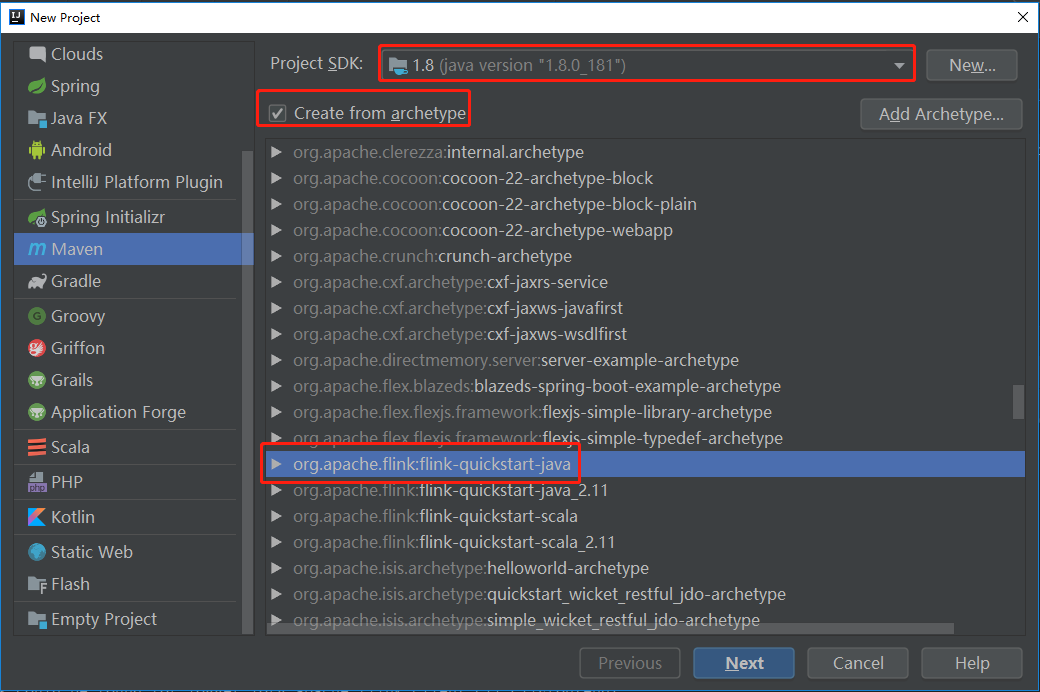Choose the PHP icon
Screen dimensions: 1040x692
[x=37, y=482]
